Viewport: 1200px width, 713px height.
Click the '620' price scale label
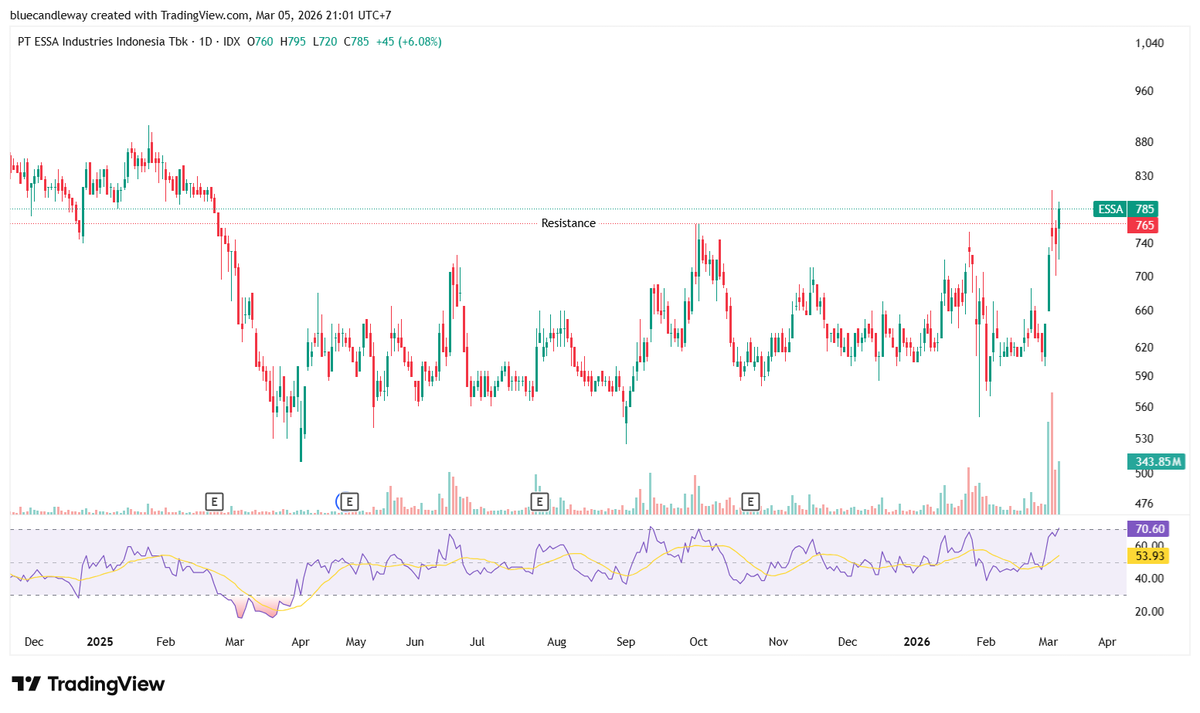[x=1145, y=347]
